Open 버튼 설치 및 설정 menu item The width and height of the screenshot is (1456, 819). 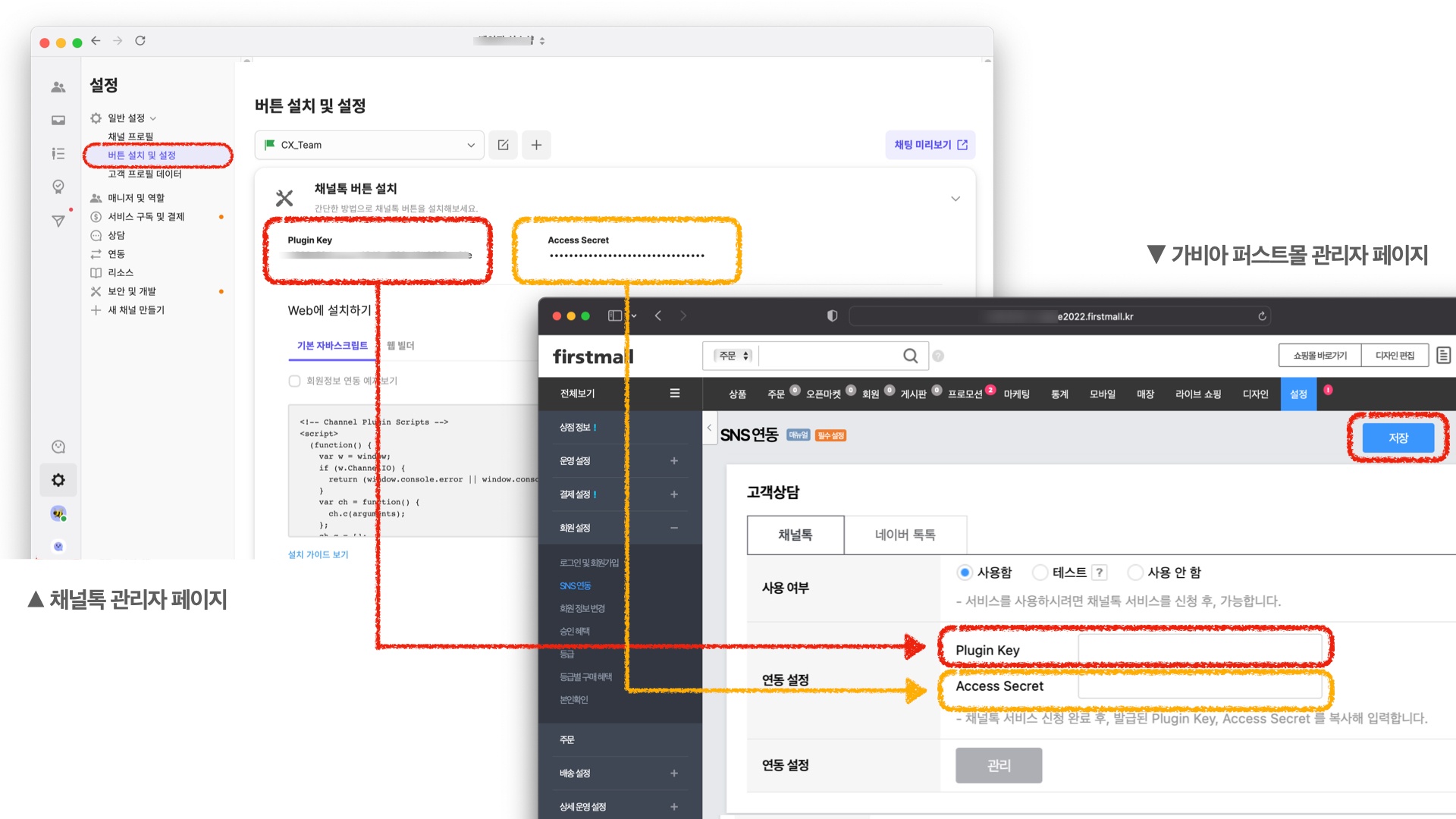pos(142,155)
